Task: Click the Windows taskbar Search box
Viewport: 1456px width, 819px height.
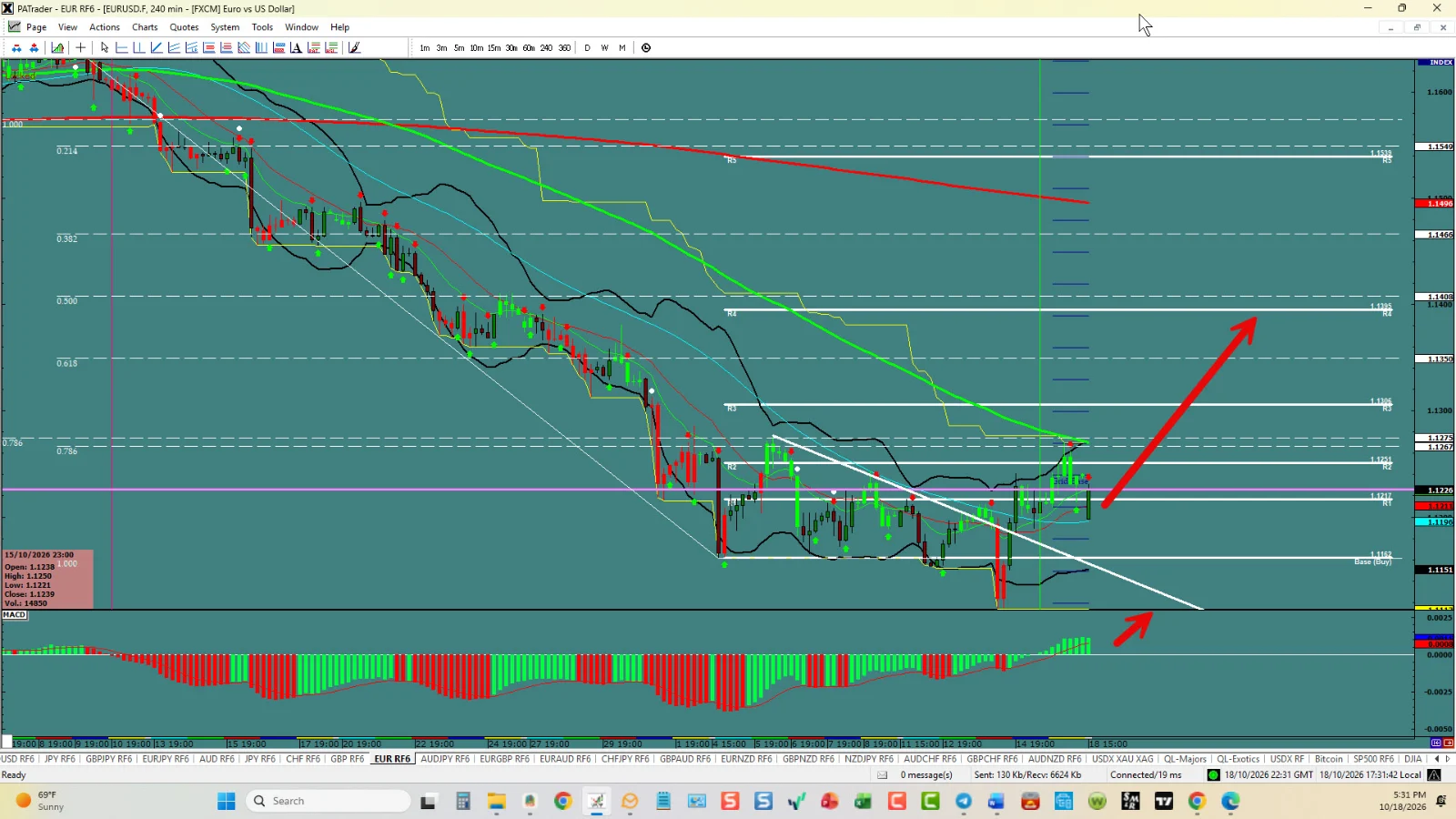Action: [329, 801]
